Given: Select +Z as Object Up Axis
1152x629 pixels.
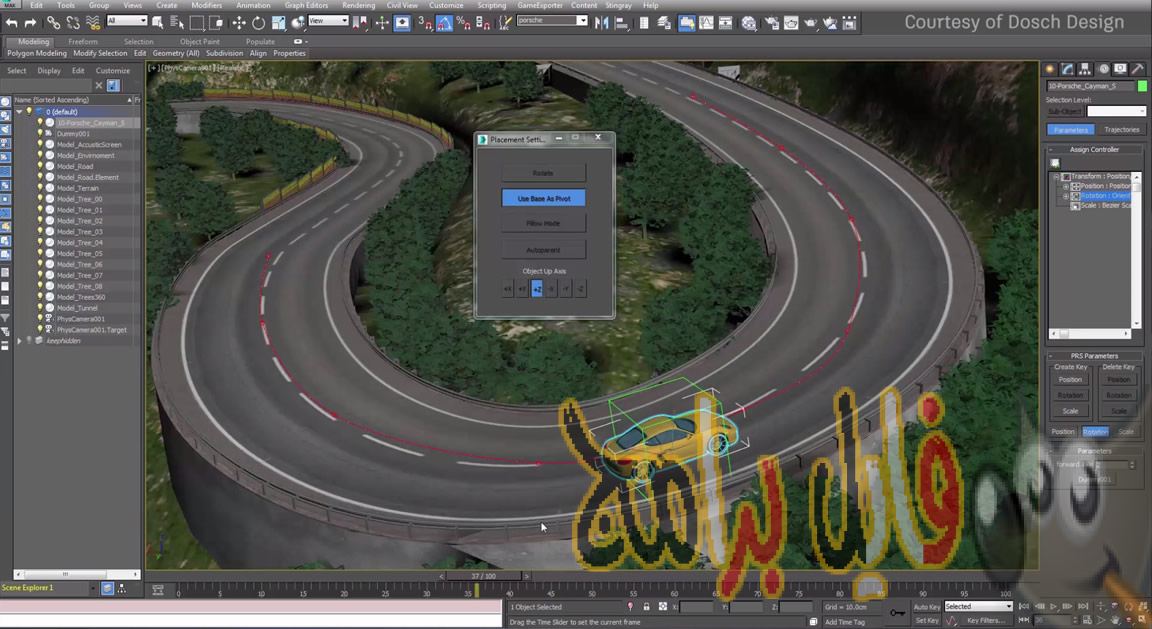Looking at the screenshot, I should pyautogui.click(x=536, y=289).
